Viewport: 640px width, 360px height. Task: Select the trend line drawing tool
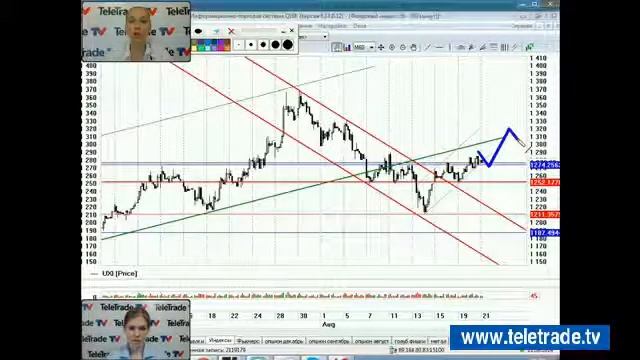(428, 47)
